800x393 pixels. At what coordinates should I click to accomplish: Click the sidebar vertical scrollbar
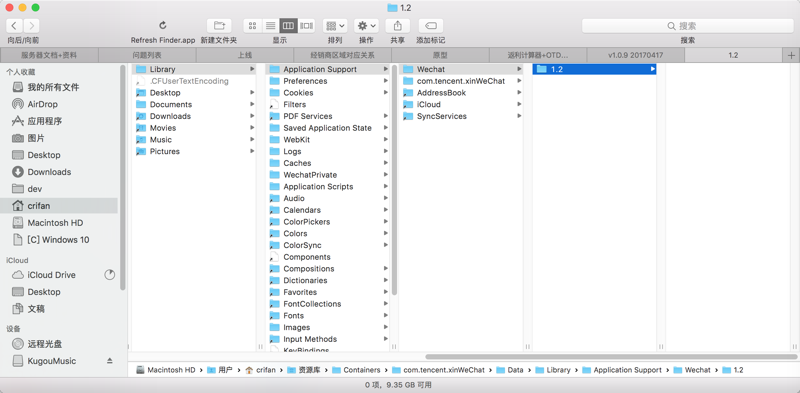[x=122, y=177]
